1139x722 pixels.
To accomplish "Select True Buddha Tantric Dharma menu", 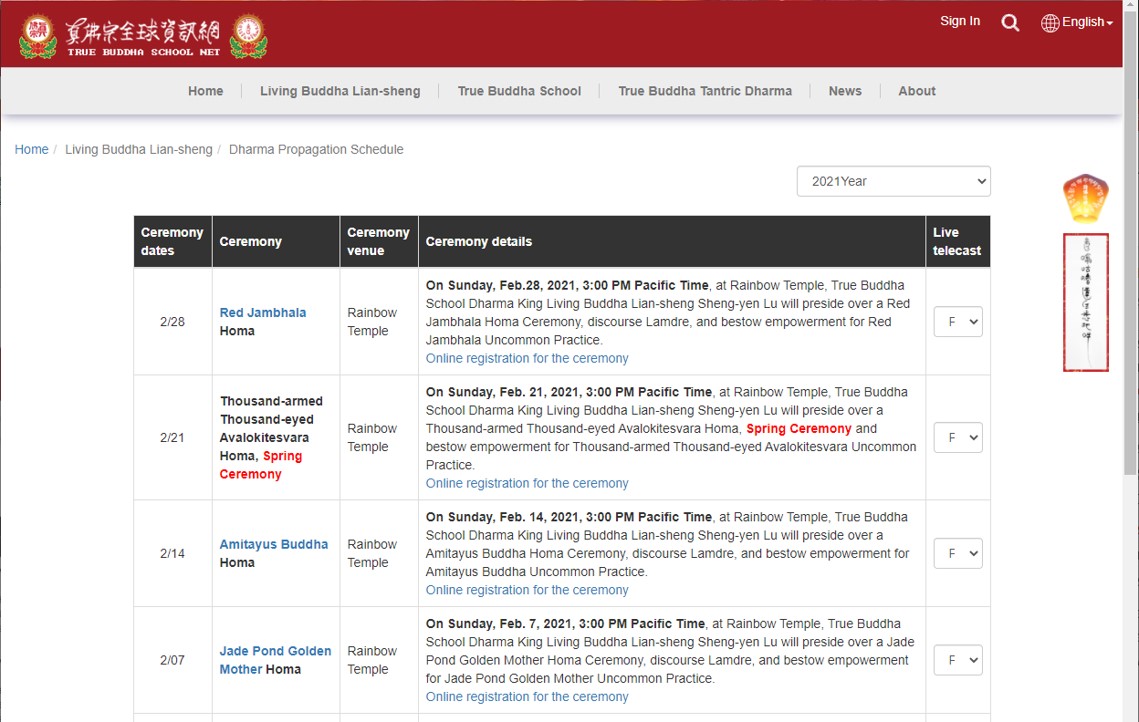I will tap(705, 91).
